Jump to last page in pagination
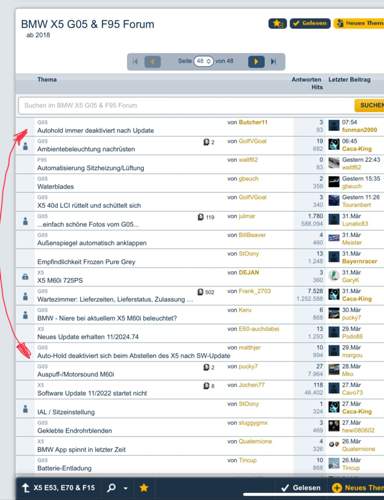 (x=273, y=61)
